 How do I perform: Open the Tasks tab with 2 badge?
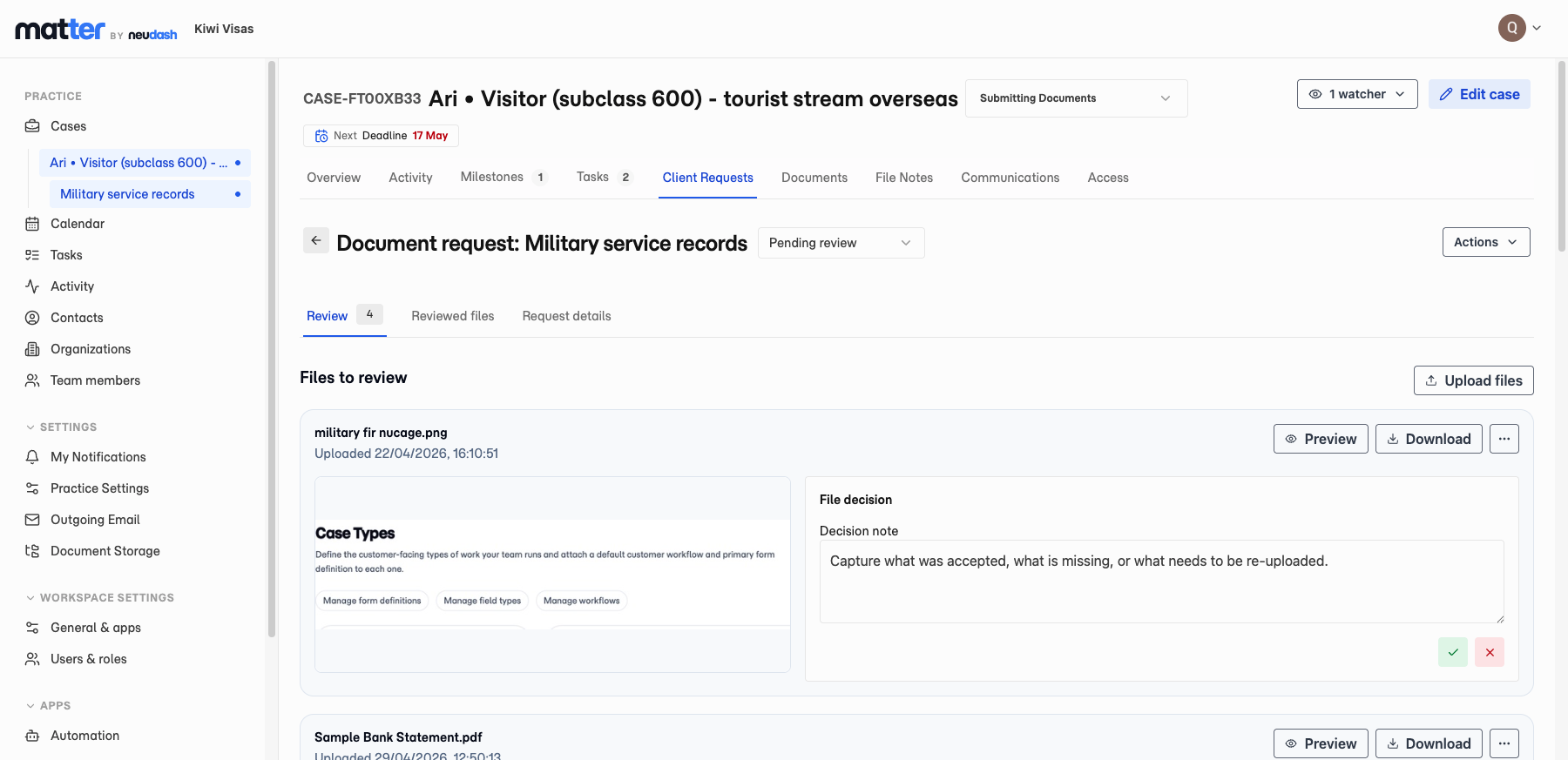tap(605, 178)
